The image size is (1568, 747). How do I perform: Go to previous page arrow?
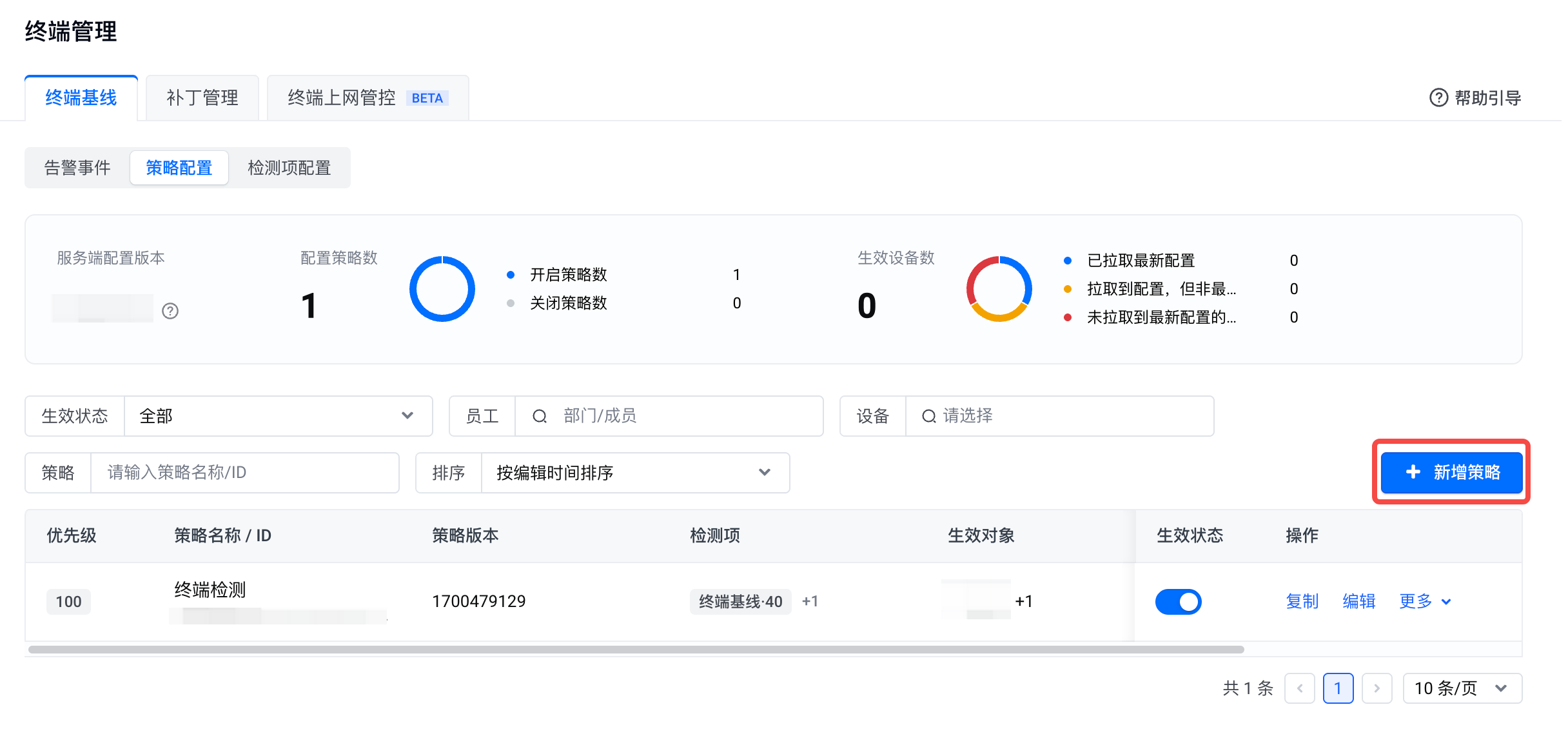point(1299,688)
